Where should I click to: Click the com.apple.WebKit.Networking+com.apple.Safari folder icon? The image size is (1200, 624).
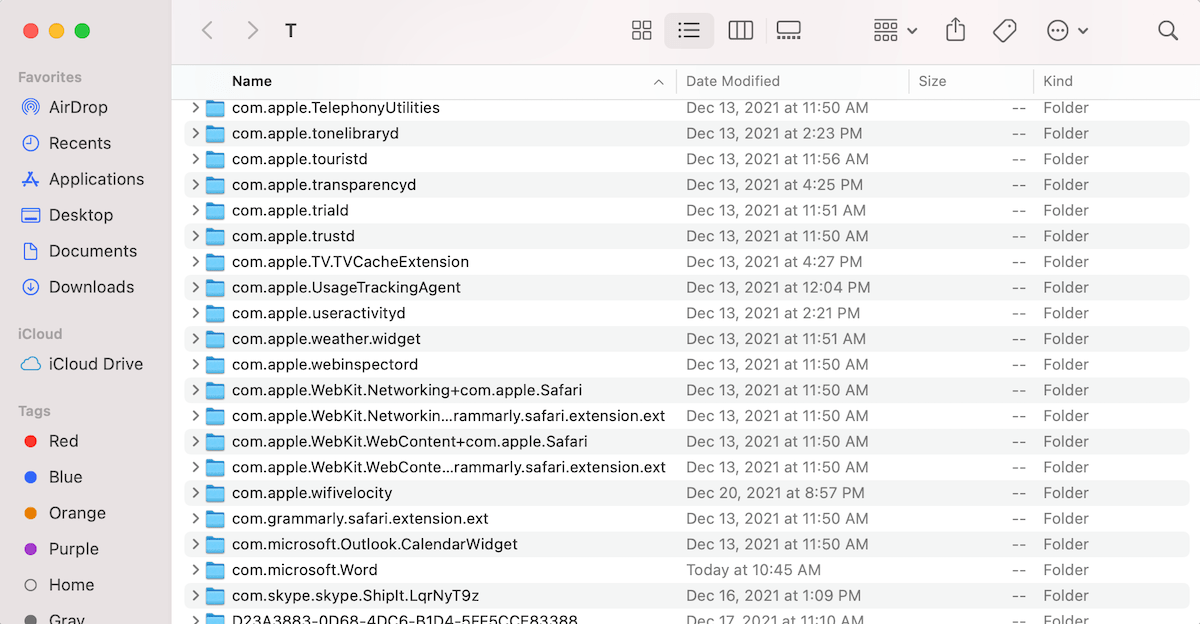(215, 390)
